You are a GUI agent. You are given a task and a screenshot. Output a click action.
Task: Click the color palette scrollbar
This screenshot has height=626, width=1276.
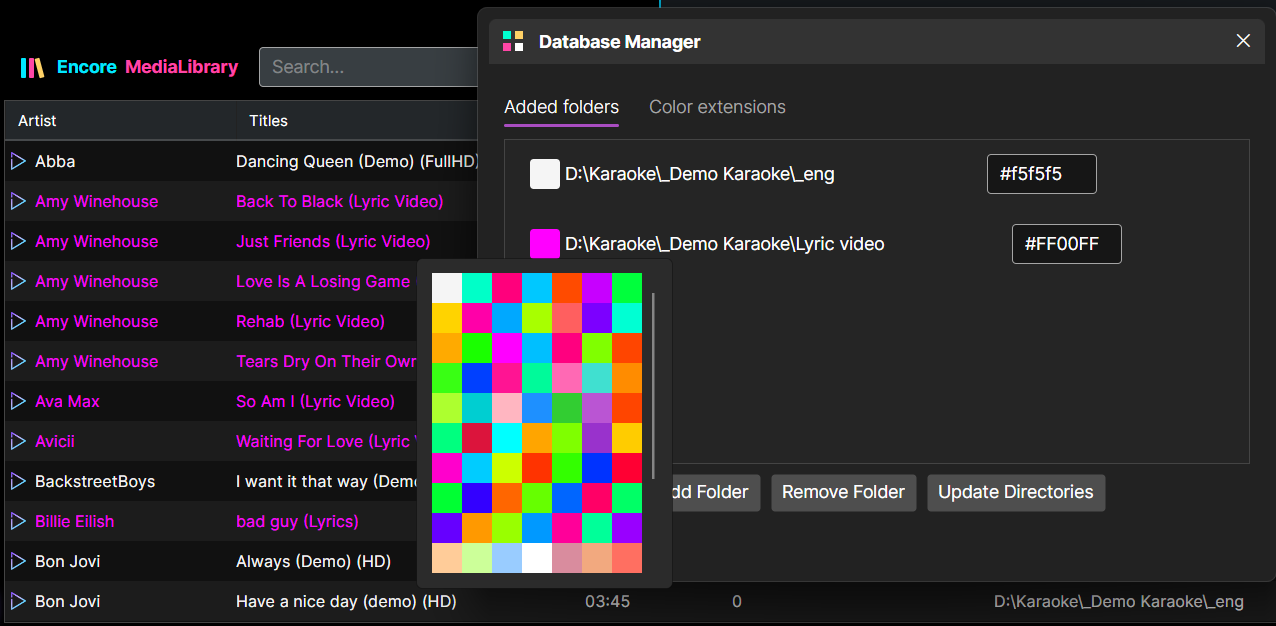[653, 385]
